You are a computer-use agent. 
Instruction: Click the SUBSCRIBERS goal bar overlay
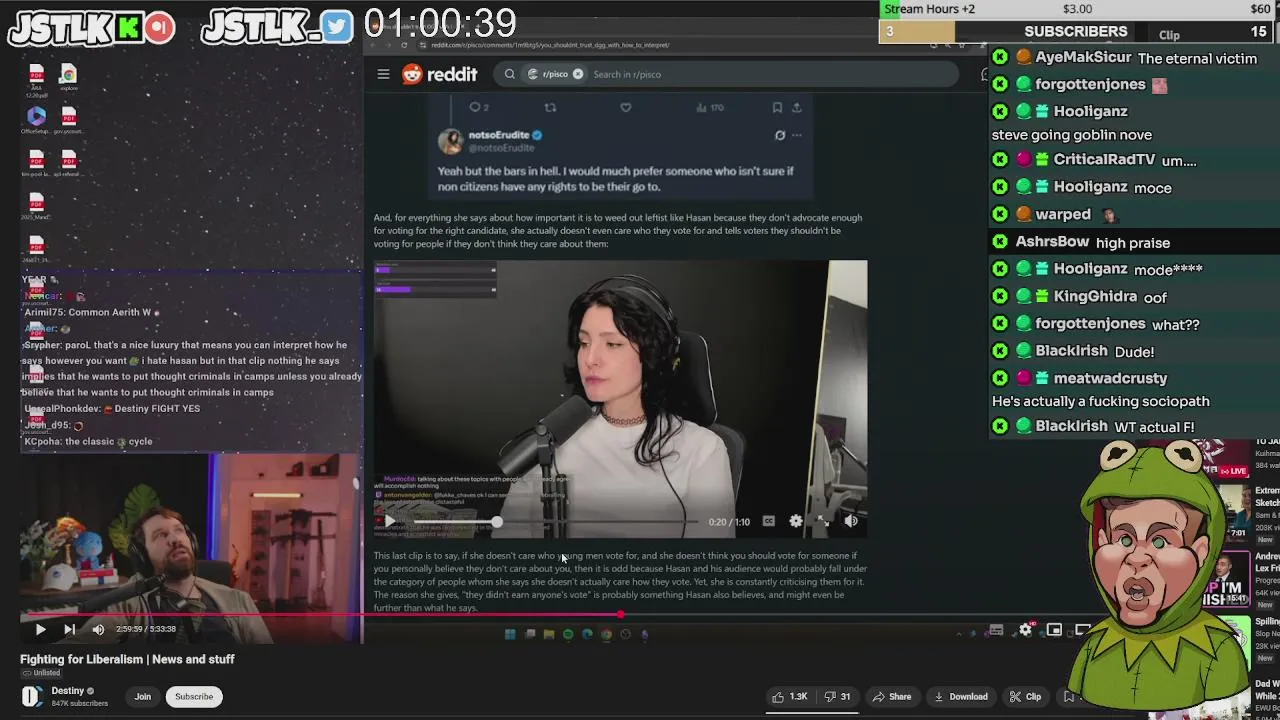pyautogui.click(x=1075, y=32)
